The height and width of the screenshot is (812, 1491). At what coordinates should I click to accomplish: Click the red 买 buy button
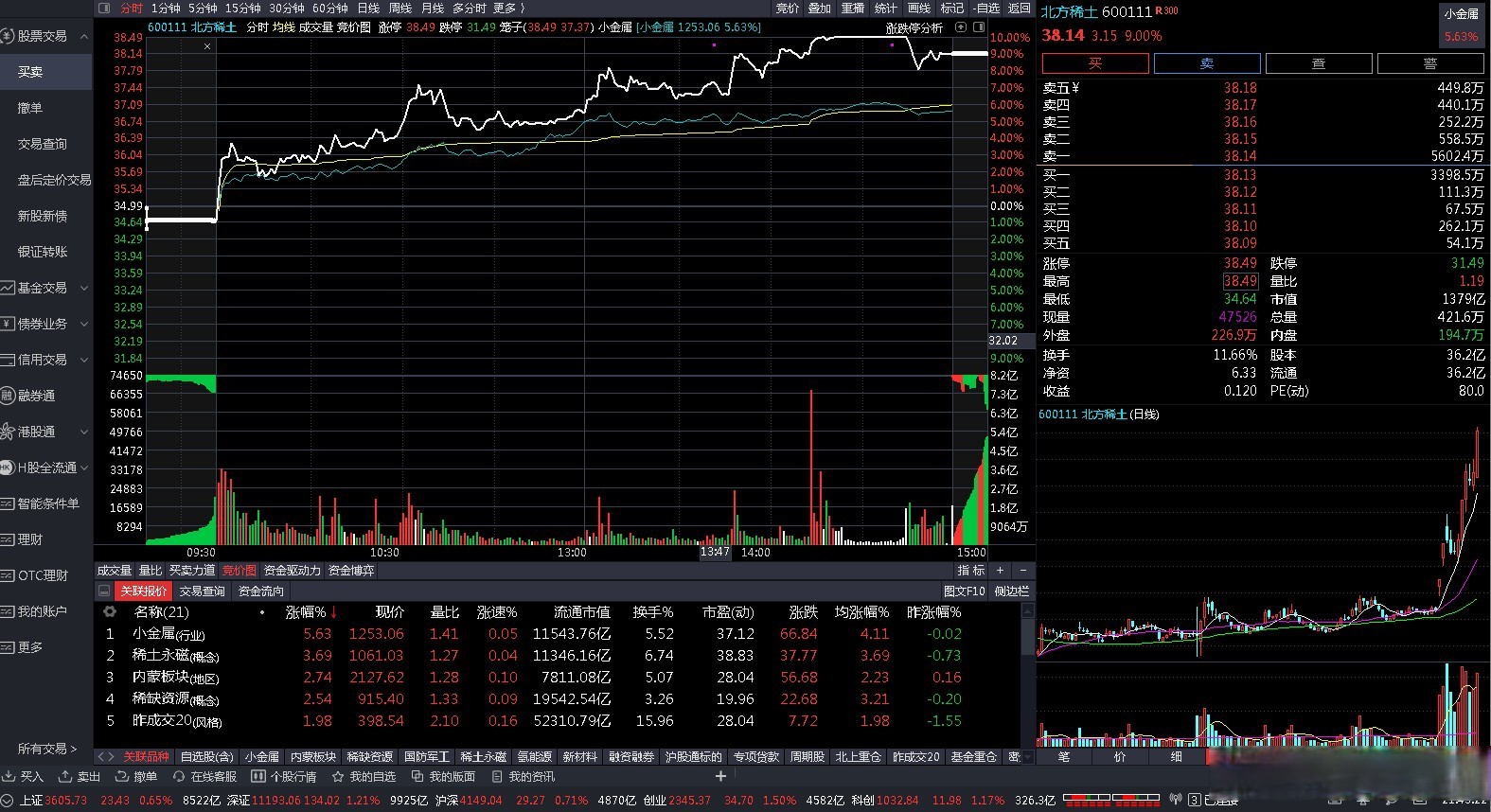1095,63
